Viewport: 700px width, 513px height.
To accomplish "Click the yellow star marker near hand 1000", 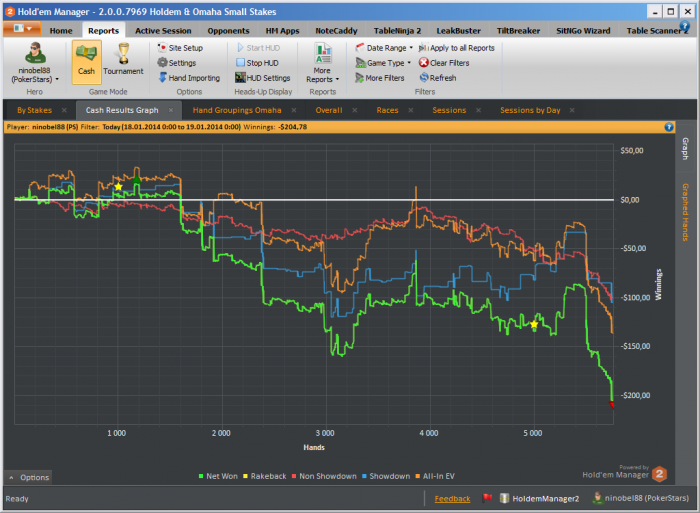I will point(118,187).
